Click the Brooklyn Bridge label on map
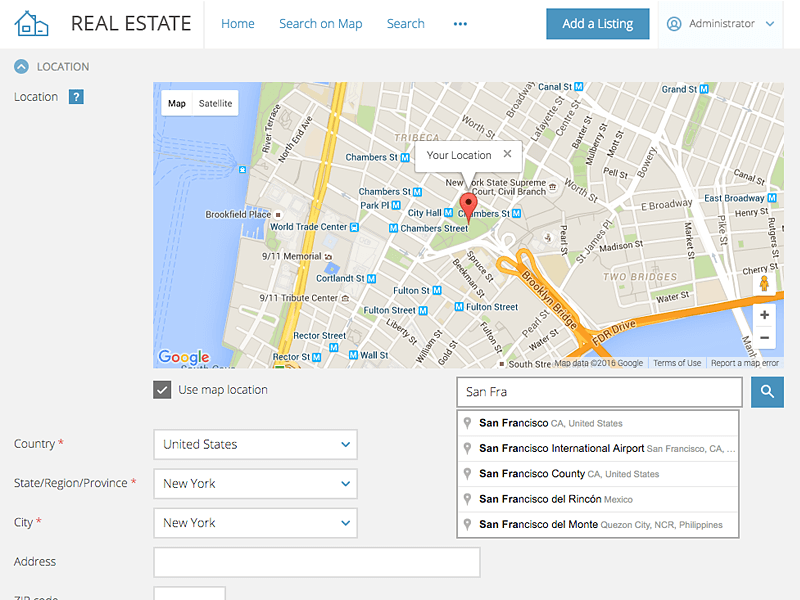This screenshot has width=800, height=600. (x=549, y=299)
